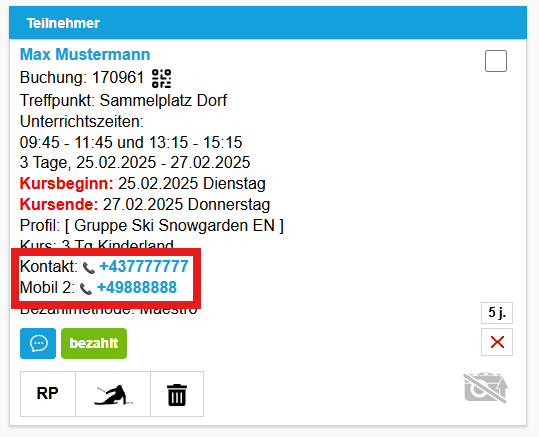Click the 5 j. age badge
The image size is (539, 437).
(x=497, y=313)
